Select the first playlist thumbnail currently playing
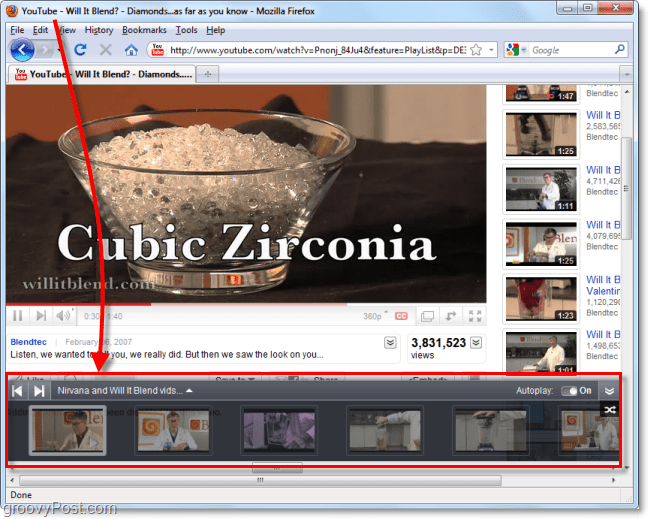This screenshot has width=649, height=519. (x=67, y=430)
